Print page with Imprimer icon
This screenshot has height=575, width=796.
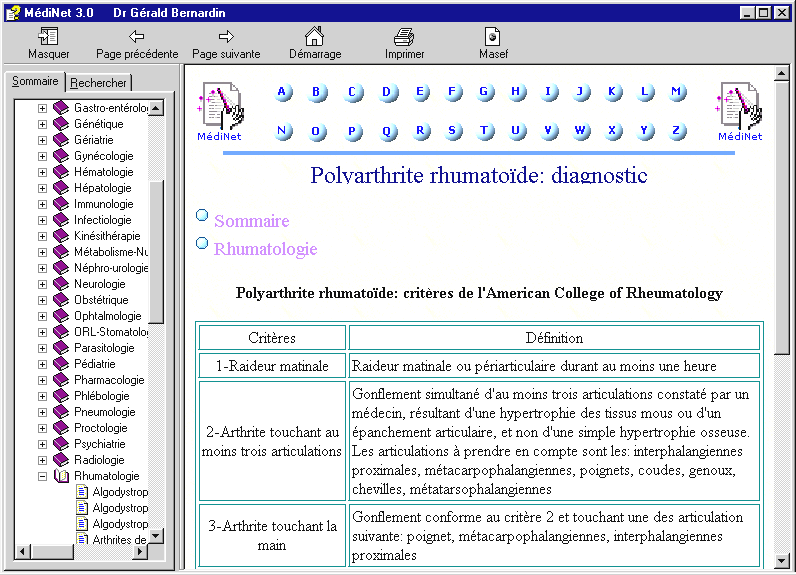404,37
